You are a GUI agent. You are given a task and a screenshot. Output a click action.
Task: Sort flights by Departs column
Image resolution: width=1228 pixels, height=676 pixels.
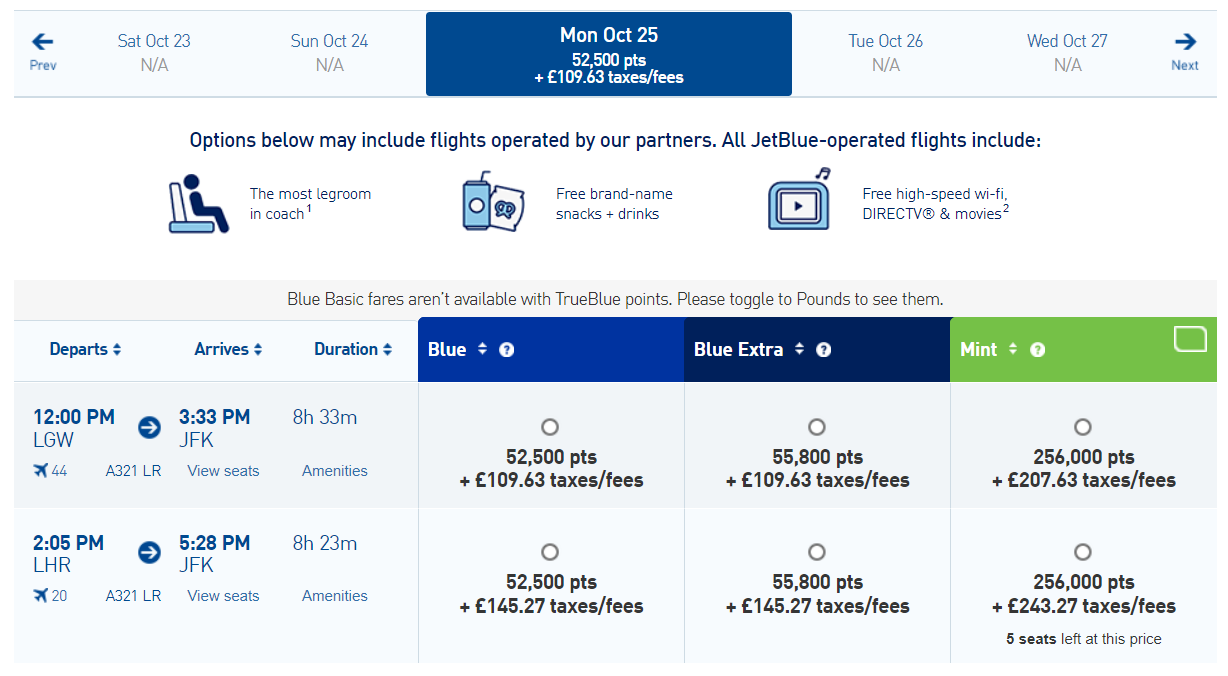click(x=85, y=349)
